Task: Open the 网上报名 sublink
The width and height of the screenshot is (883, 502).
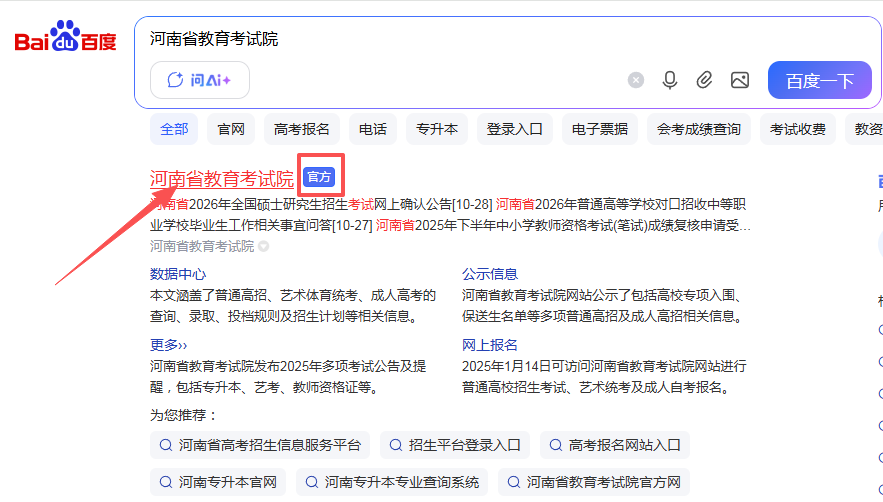Action: (x=490, y=345)
